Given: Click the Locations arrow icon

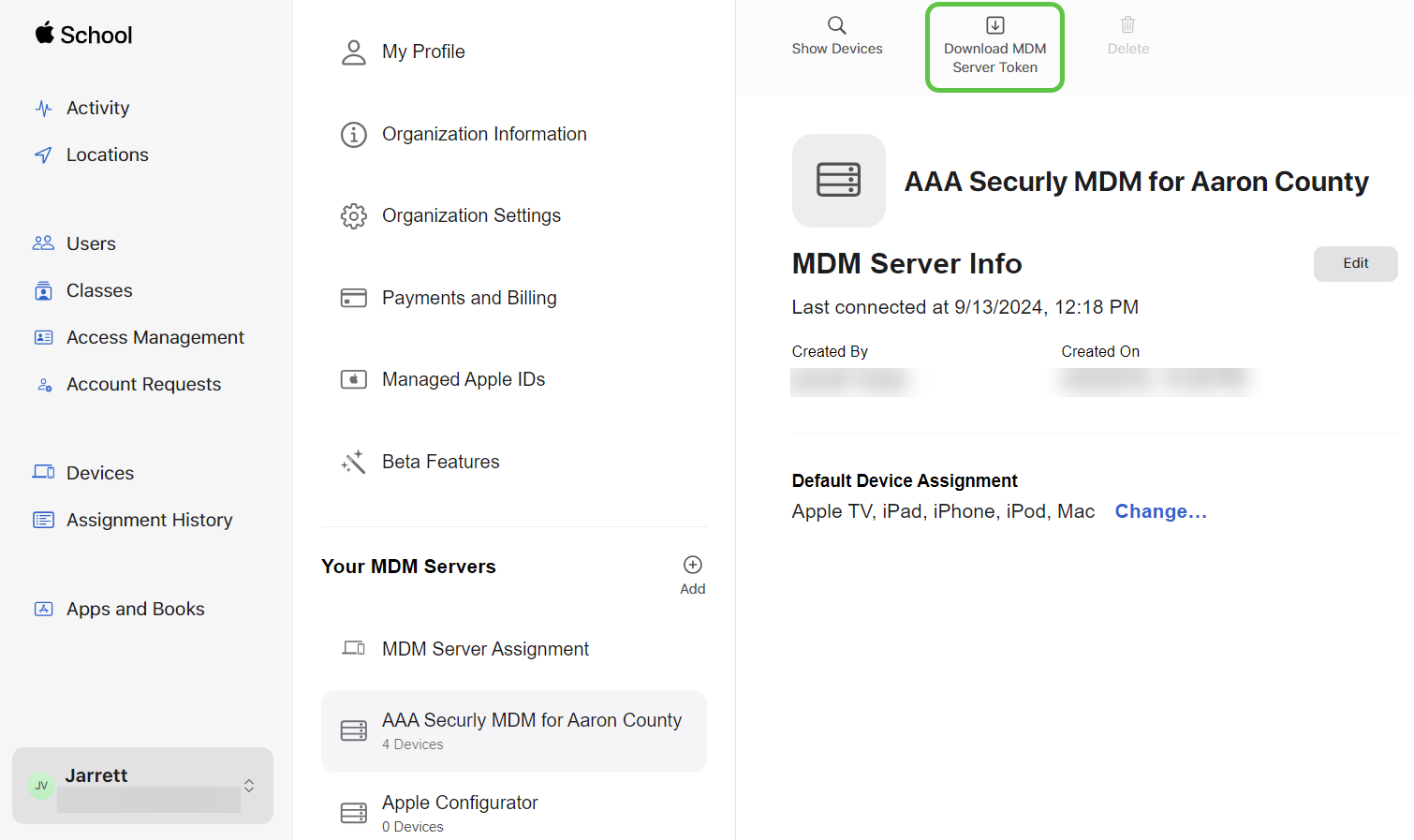Looking at the screenshot, I should (x=43, y=155).
